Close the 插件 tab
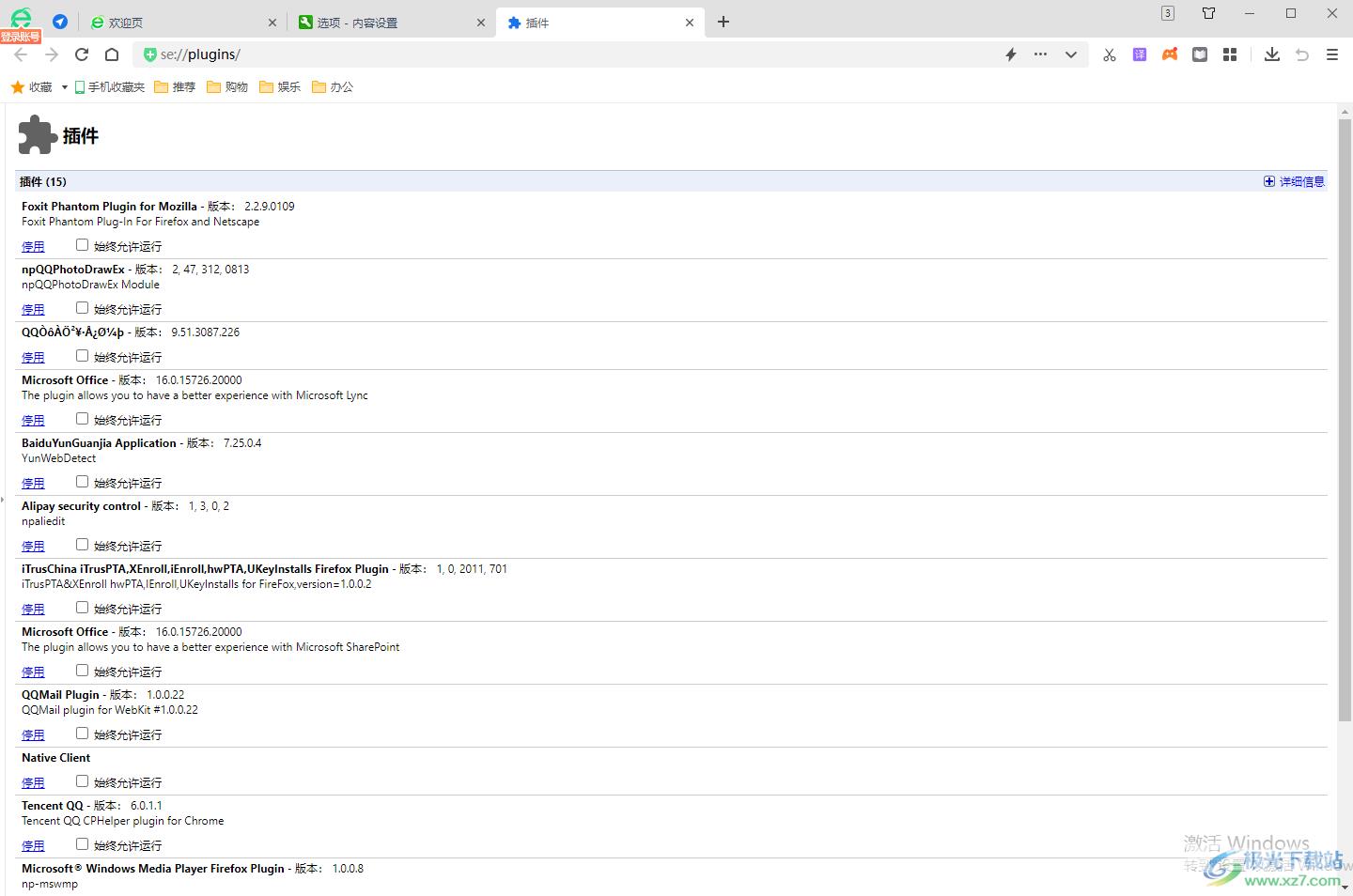Viewport: 1353px width, 896px height. click(x=690, y=23)
